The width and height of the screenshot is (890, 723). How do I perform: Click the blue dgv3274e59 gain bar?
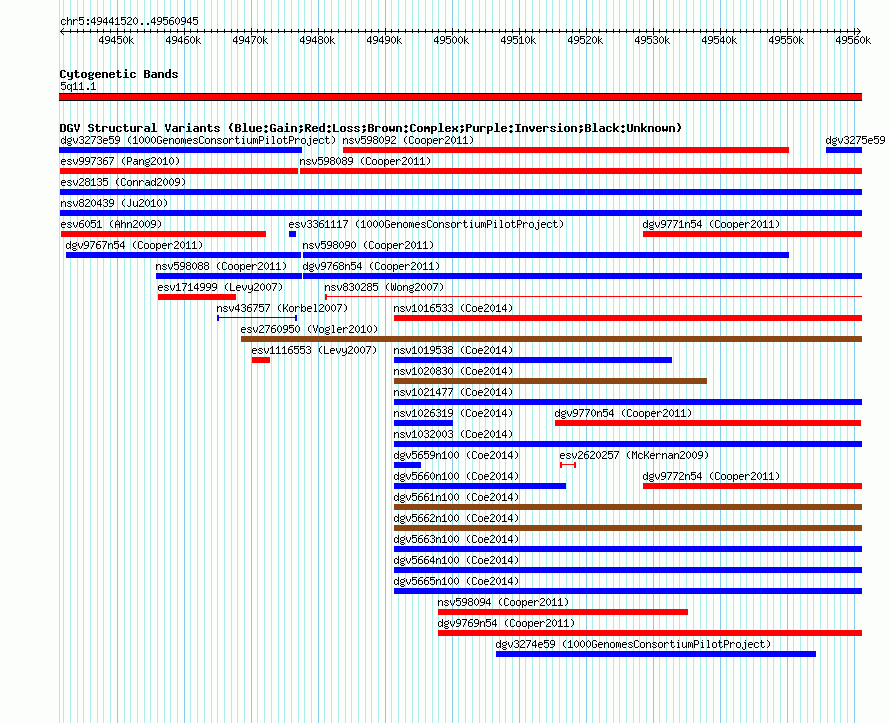point(656,654)
